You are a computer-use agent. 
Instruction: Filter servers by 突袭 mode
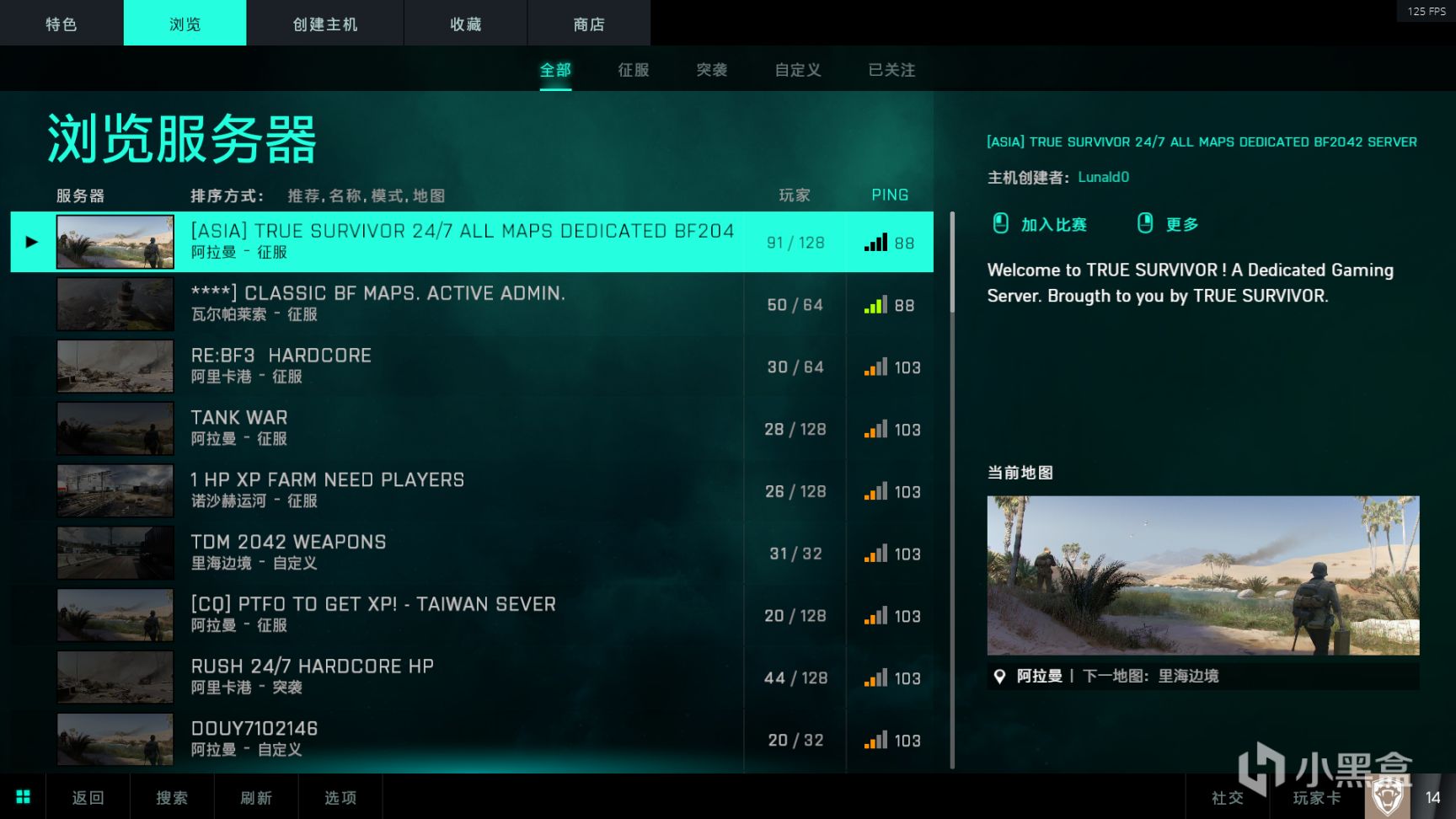[x=712, y=70]
